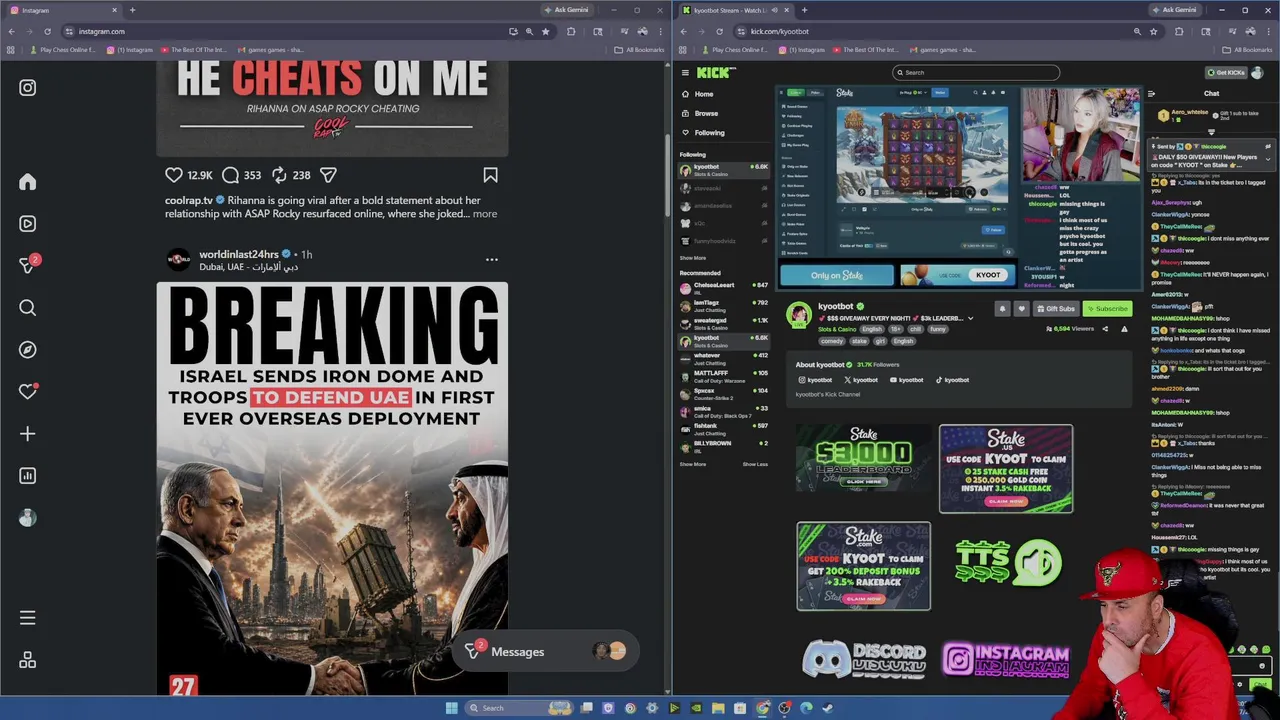Open Instagram notifications heart icon
This screenshot has width=1280, height=720.
point(27,392)
